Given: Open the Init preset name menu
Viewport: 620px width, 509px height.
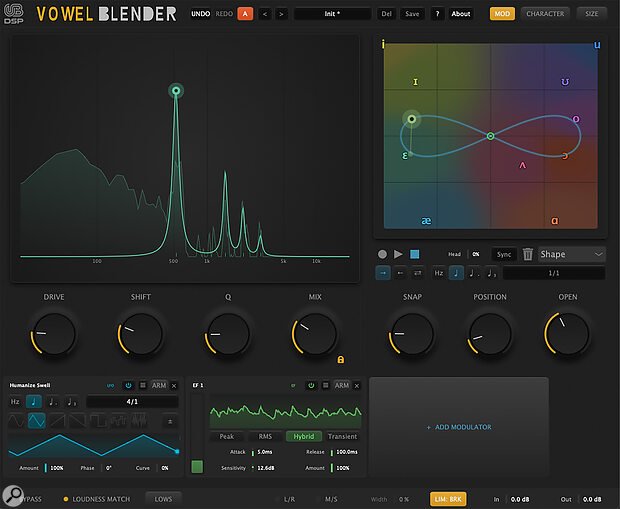Looking at the screenshot, I should (332, 14).
